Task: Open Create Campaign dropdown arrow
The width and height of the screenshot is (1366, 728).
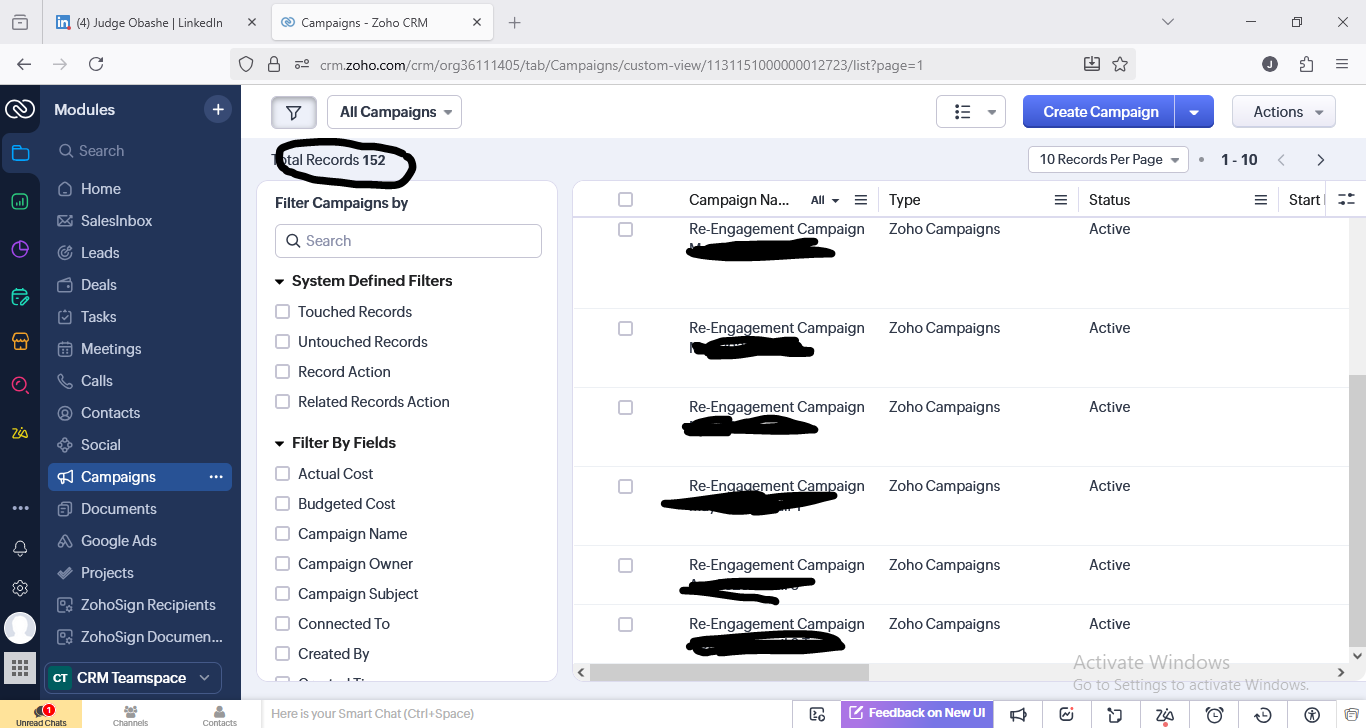Action: (1194, 112)
